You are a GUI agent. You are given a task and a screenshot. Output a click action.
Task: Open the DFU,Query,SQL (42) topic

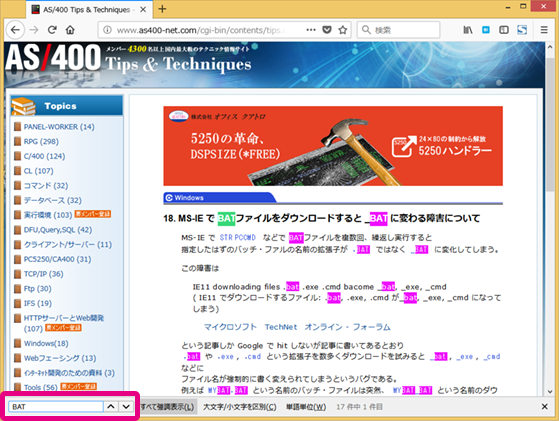click(58, 230)
